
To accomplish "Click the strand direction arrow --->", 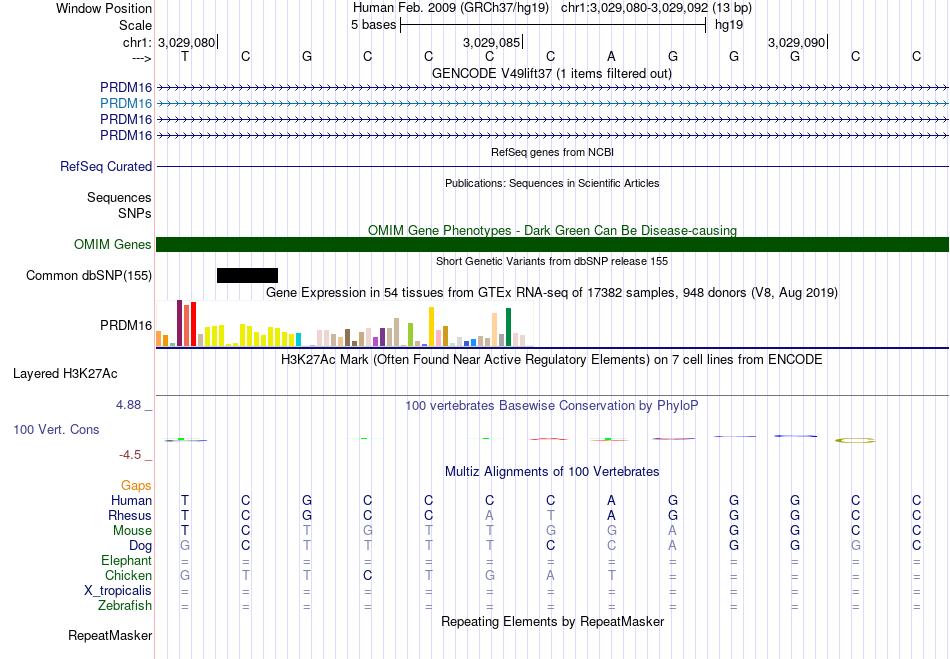I will click(142, 58).
